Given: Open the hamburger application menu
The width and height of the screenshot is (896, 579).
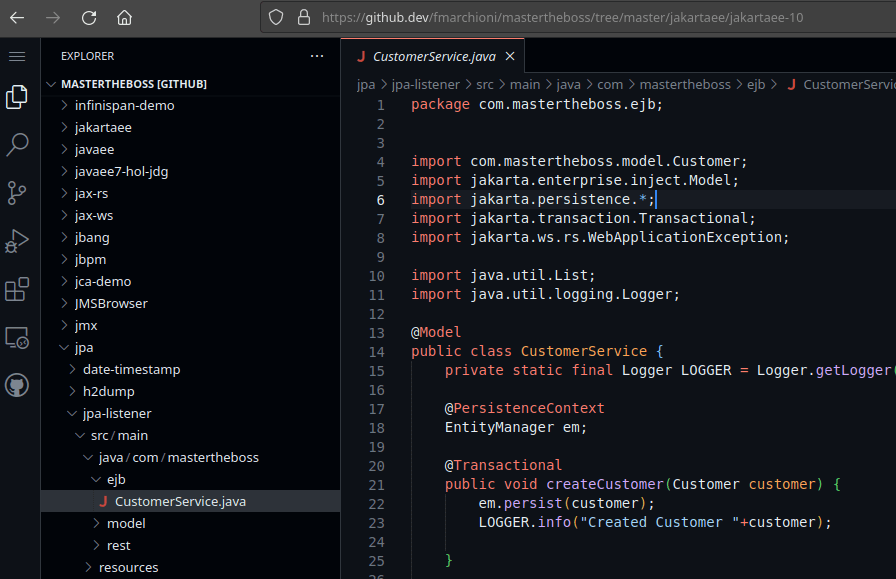Looking at the screenshot, I should tap(17, 56).
